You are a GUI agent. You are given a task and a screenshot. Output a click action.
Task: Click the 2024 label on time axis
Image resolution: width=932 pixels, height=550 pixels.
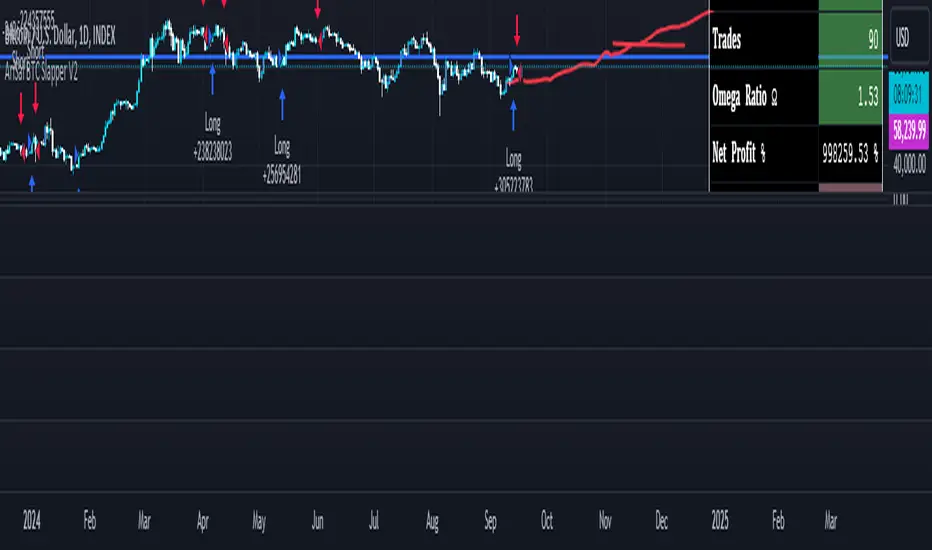32,521
